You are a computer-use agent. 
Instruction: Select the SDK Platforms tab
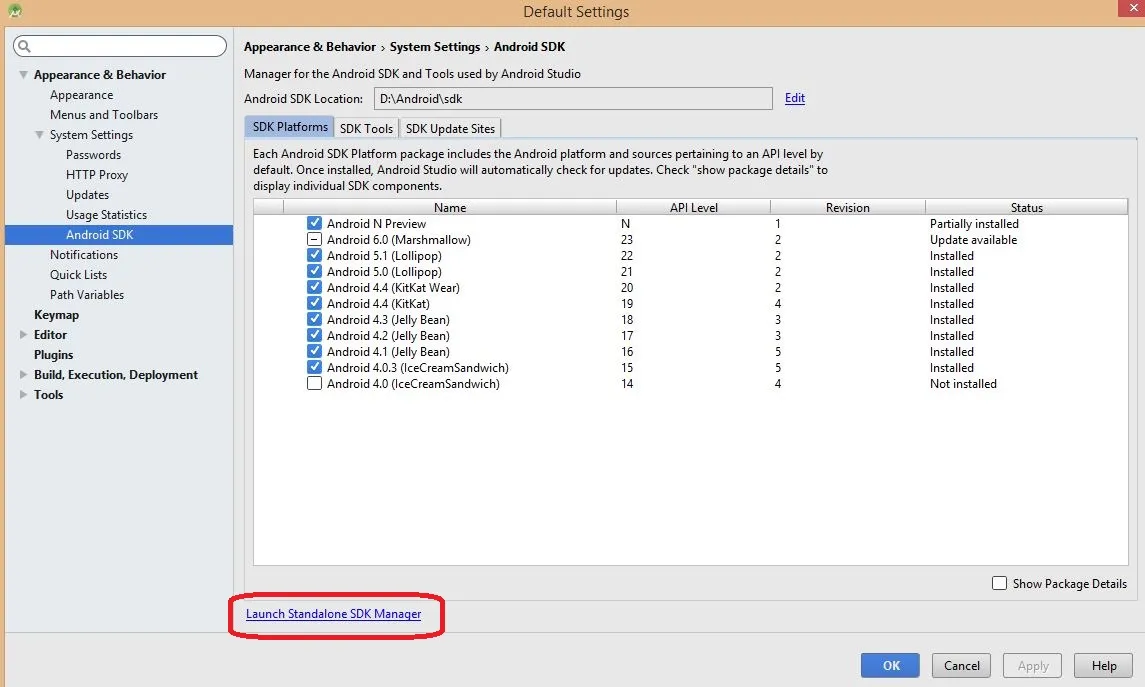pos(290,127)
